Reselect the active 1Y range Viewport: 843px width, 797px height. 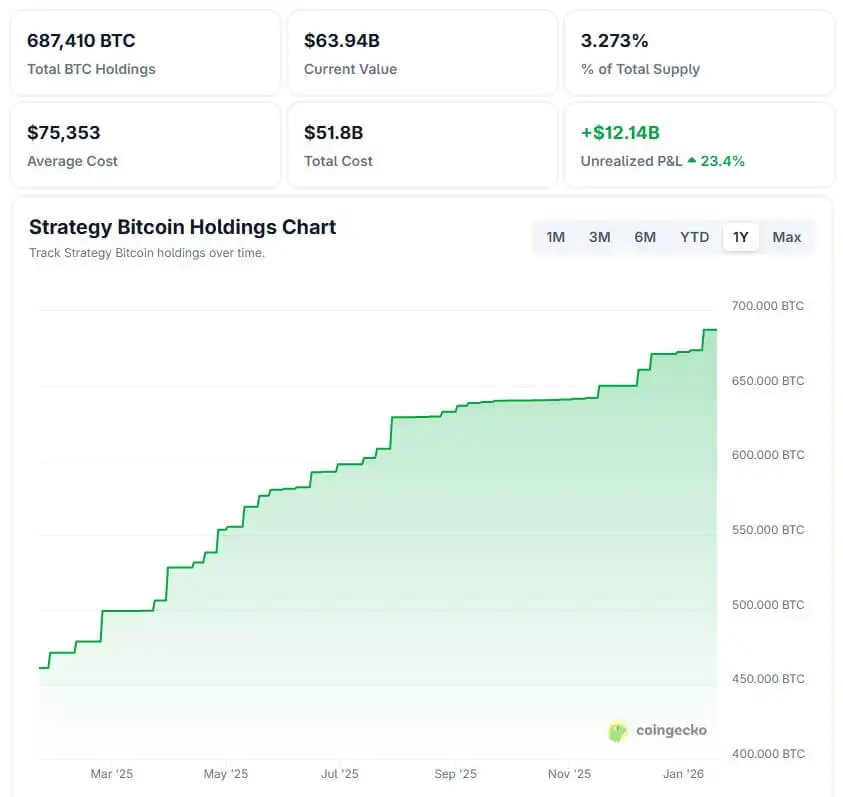pyautogui.click(x=740, y=237)
